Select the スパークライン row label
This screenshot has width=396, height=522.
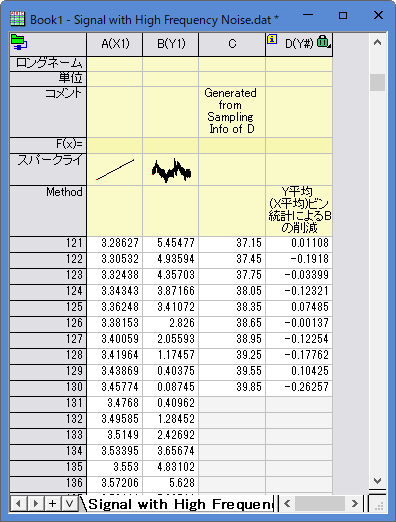(48, 169)
